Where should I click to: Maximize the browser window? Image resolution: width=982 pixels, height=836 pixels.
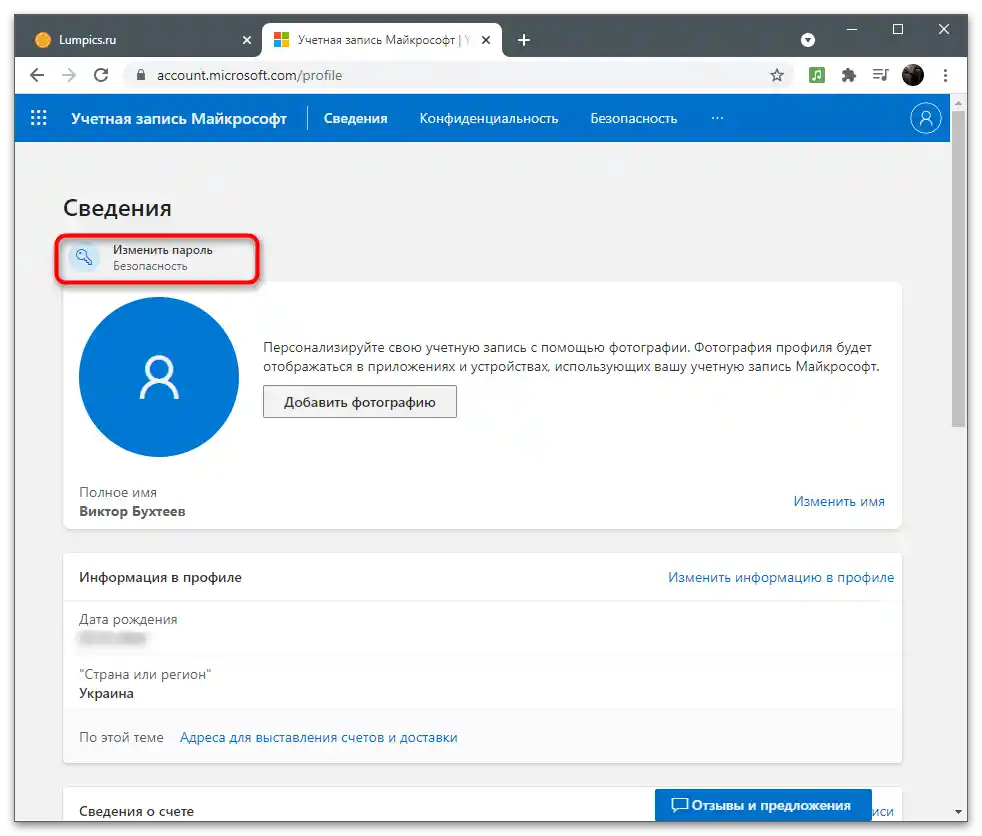point(897,29)
